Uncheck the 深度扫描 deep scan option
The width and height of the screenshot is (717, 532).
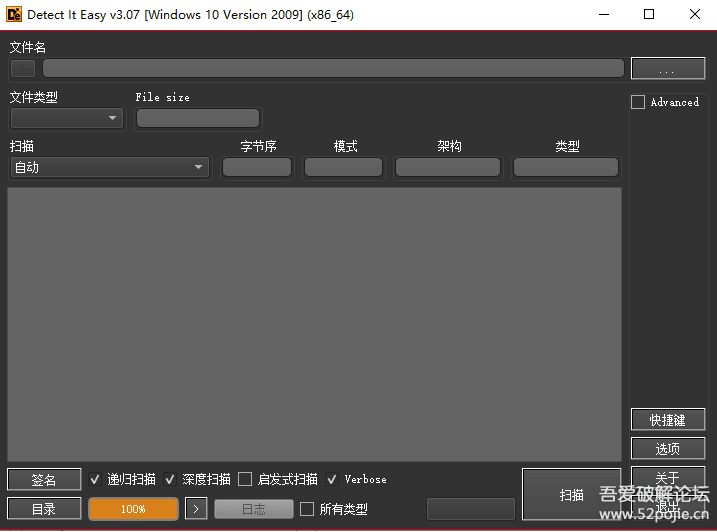(170, 479)
